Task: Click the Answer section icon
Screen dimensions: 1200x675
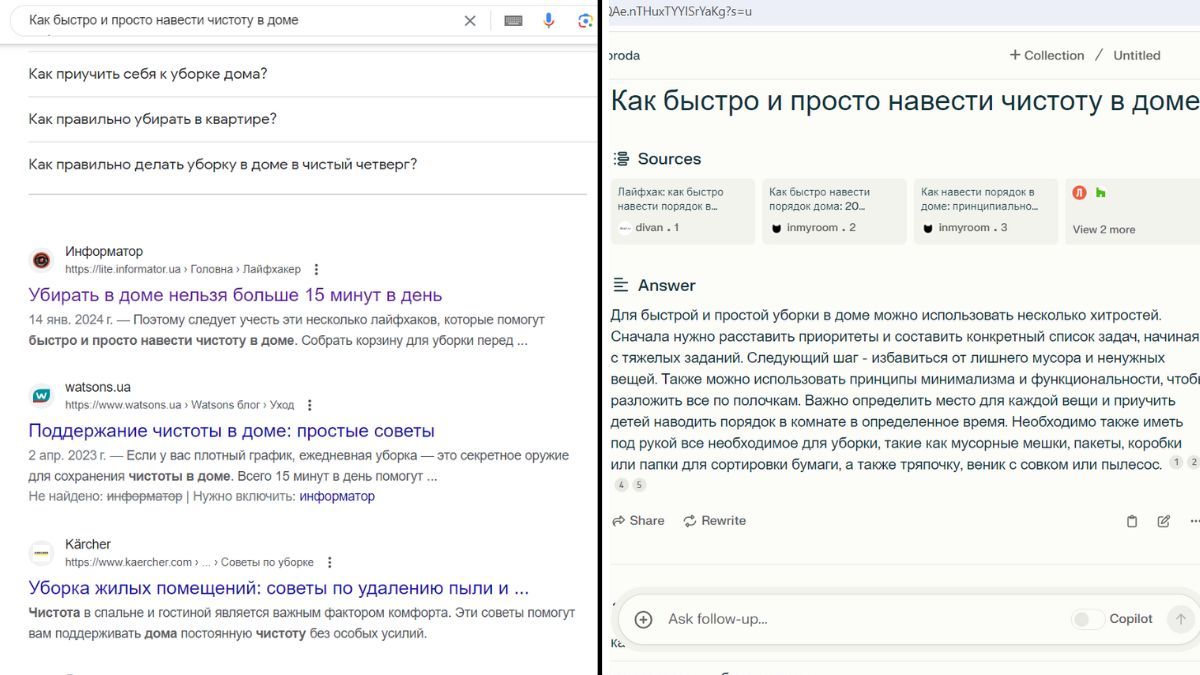Action: tap(621, 285)
